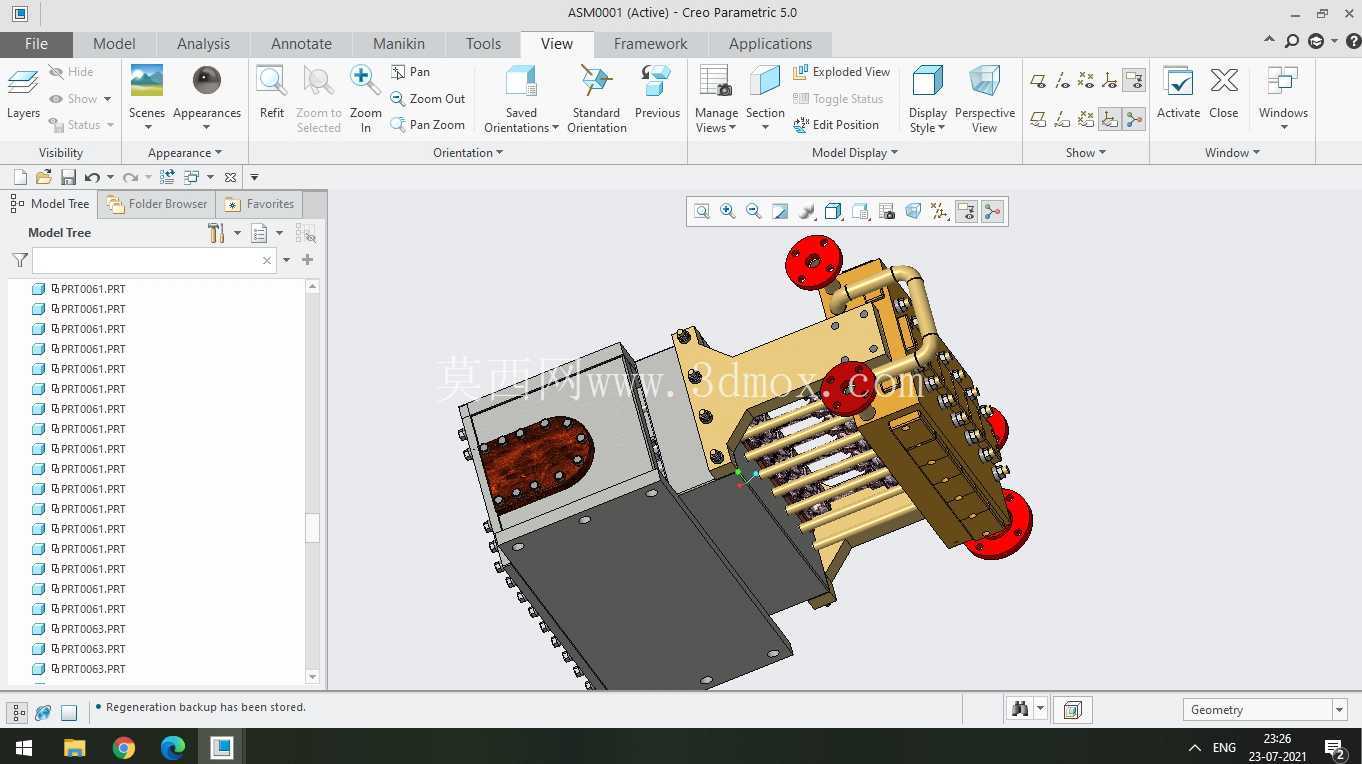Switch to the Analysis ribbon tab
Viewport: 1362px width, 764px height.
click(203, 44)
